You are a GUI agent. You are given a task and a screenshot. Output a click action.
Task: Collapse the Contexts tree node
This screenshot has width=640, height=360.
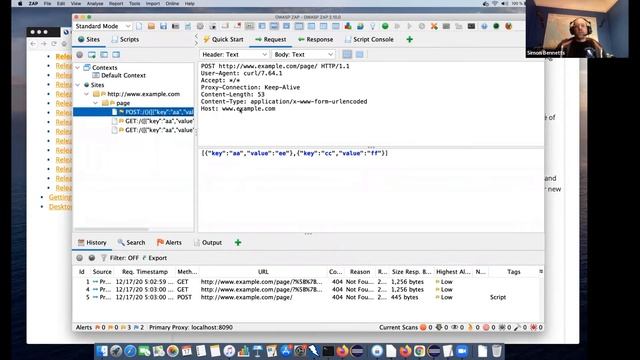pyautogui.click(x=78, y=67)
